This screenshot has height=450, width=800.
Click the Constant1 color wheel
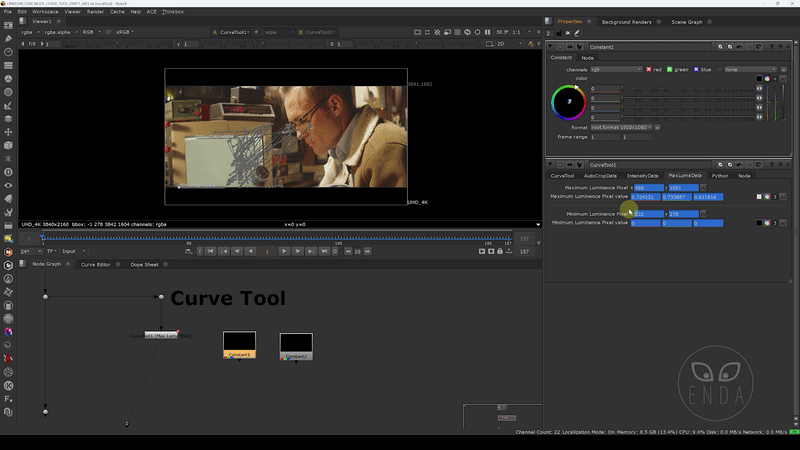(x=568, y=102)
